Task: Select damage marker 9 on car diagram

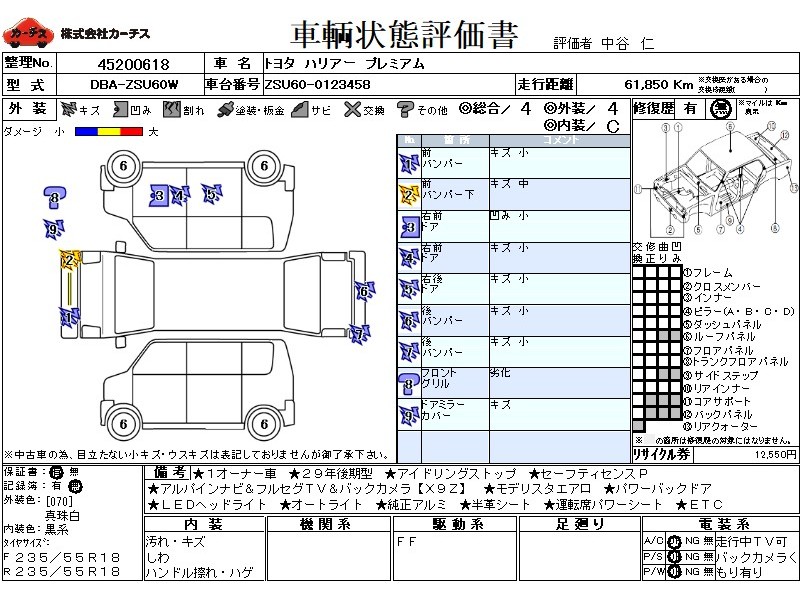Action: click(54, 230)
